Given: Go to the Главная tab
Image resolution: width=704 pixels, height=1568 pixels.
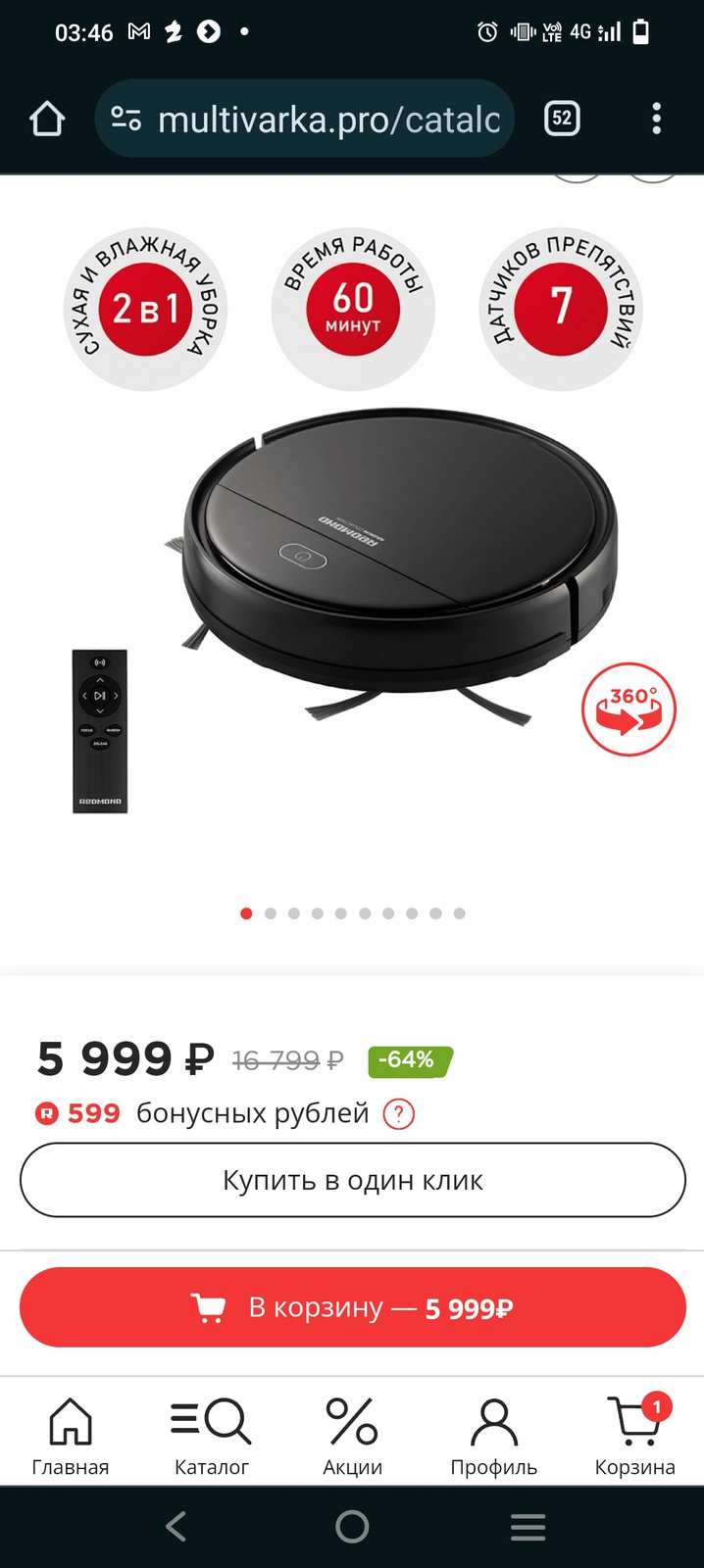Looking at the screenshot, I should (x=71, y=1437).
